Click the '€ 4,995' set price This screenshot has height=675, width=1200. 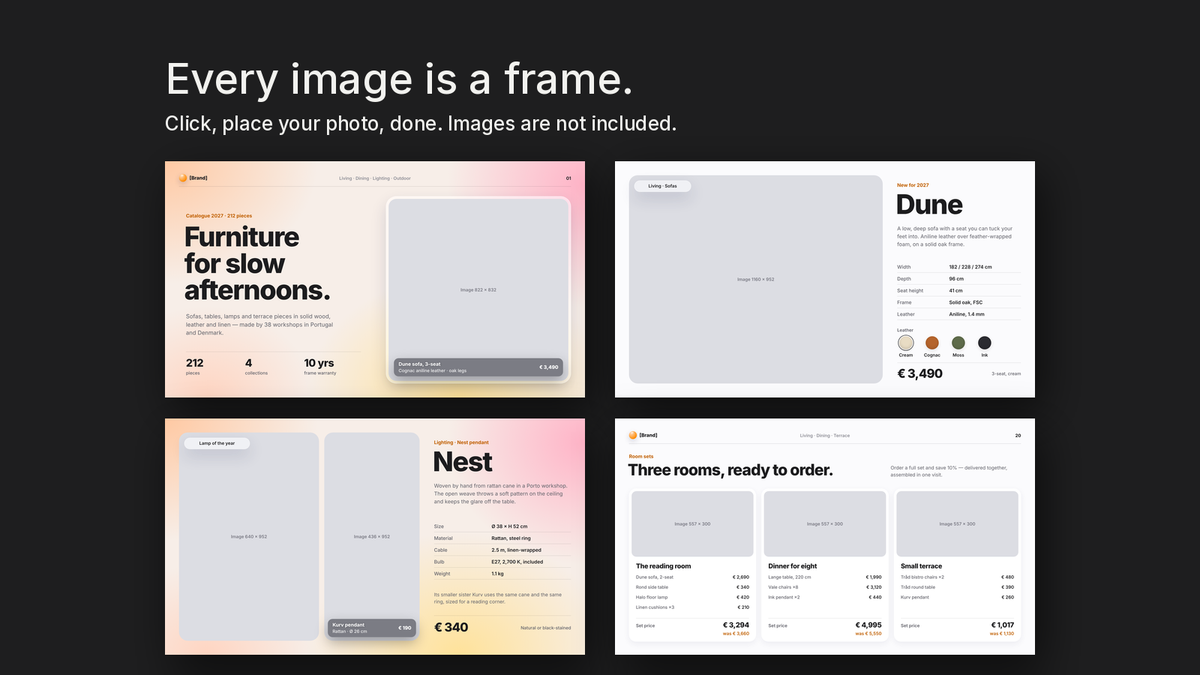click(868, 625)
